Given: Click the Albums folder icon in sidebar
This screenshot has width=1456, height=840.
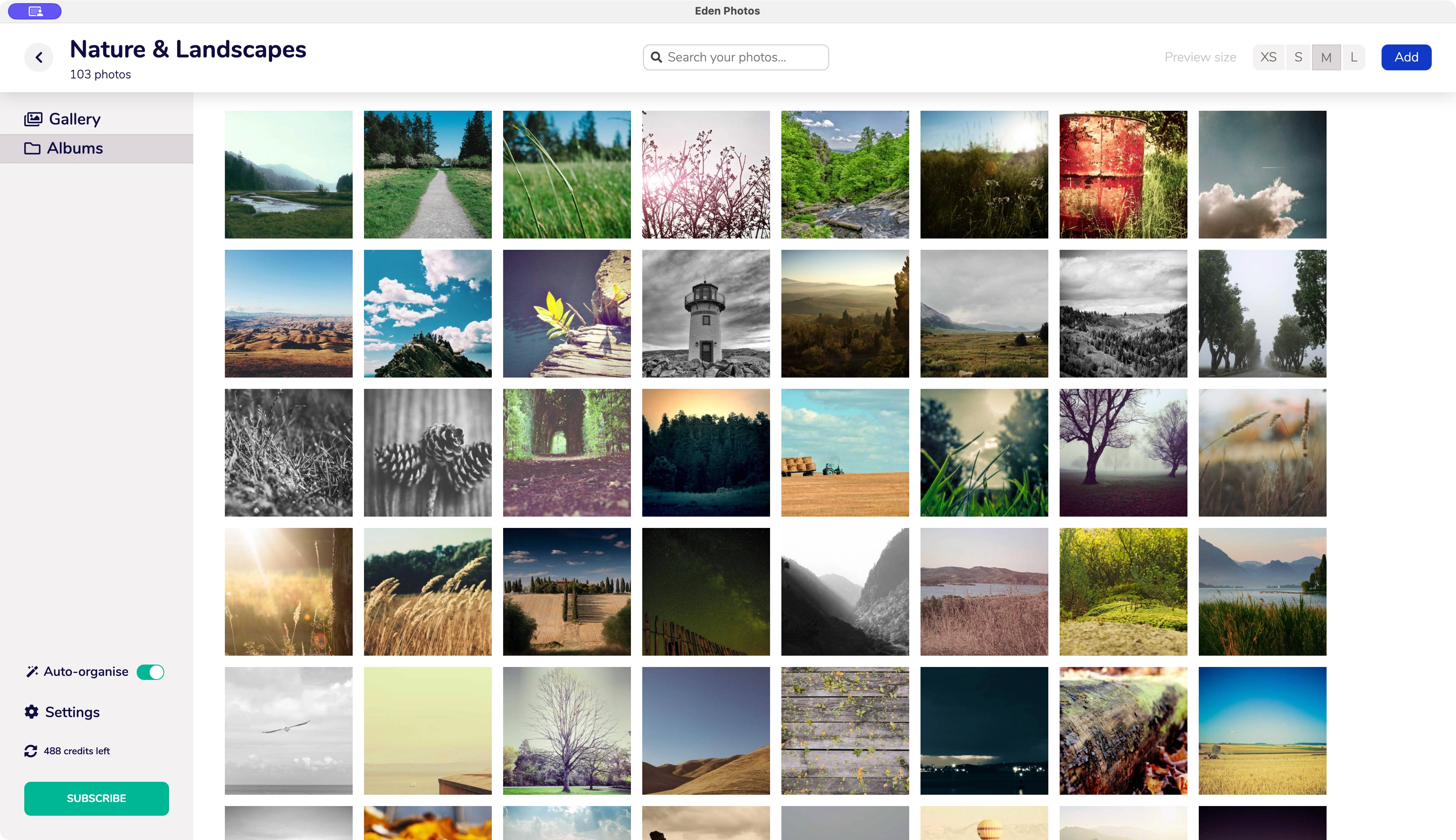Looking at the screenshot, I should [x=32, y=148].
